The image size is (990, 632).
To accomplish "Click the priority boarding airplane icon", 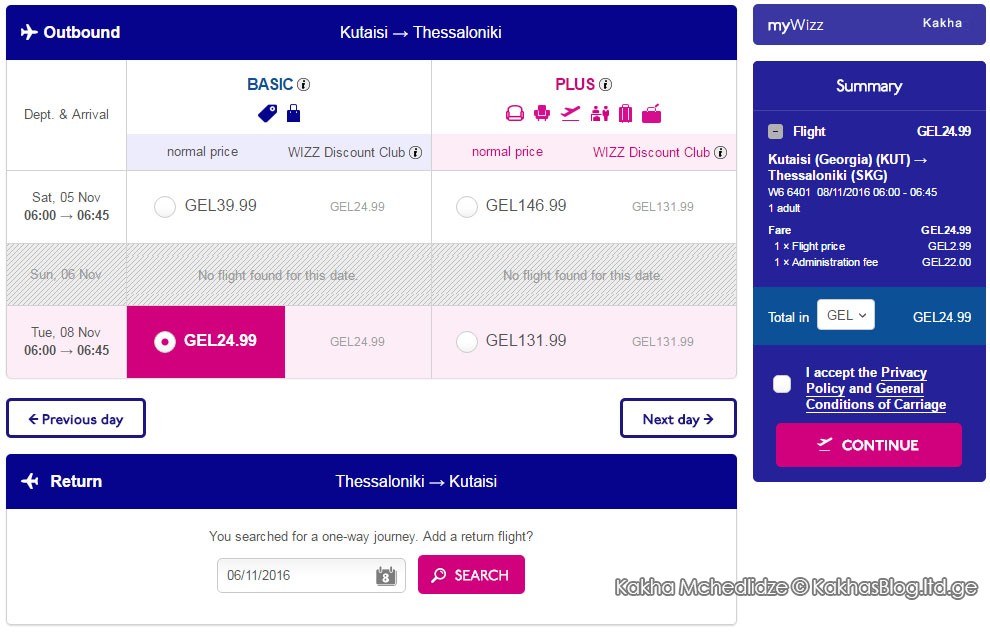I will (570, 114).
